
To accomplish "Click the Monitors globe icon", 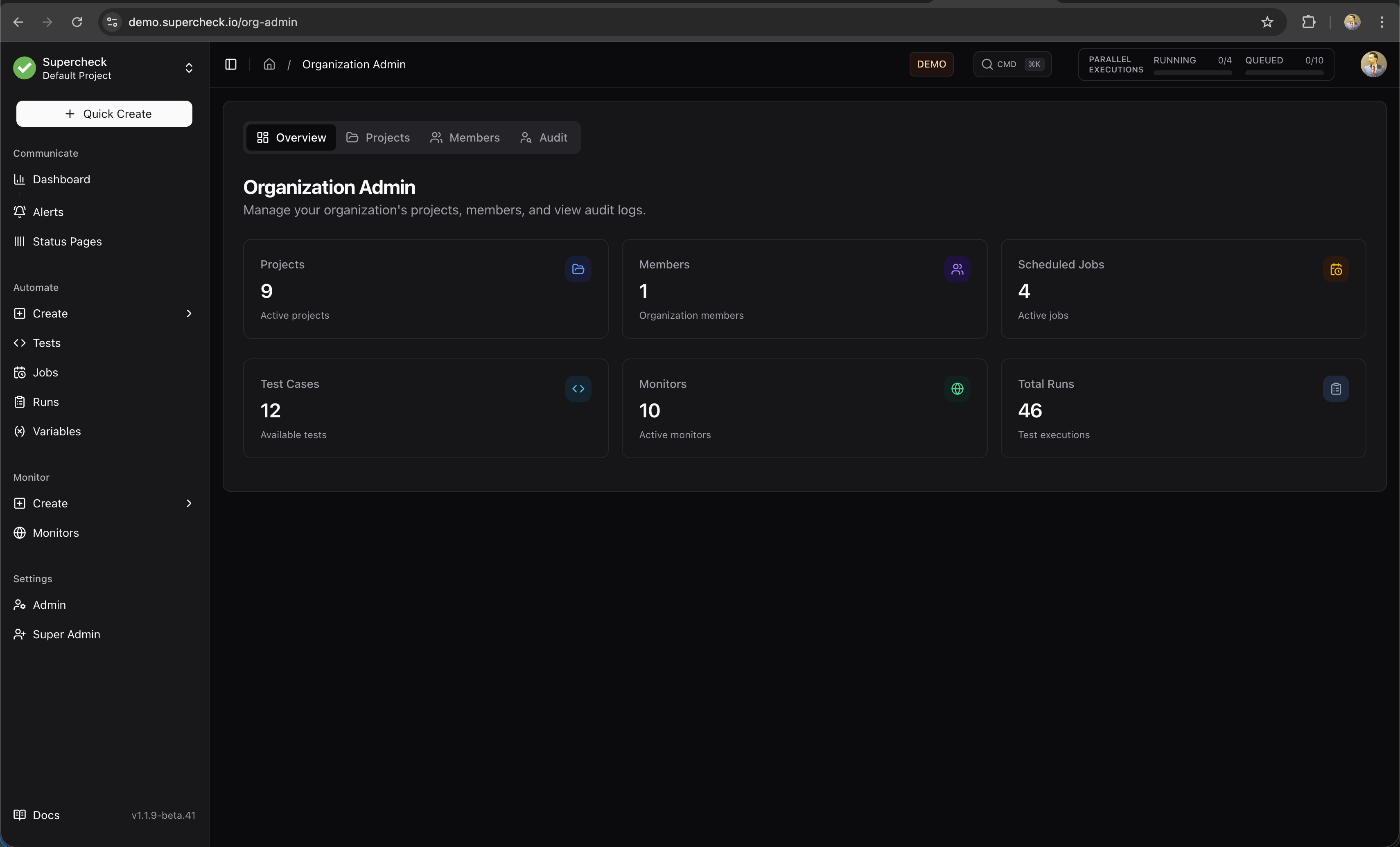I will [x=957, y=389].
